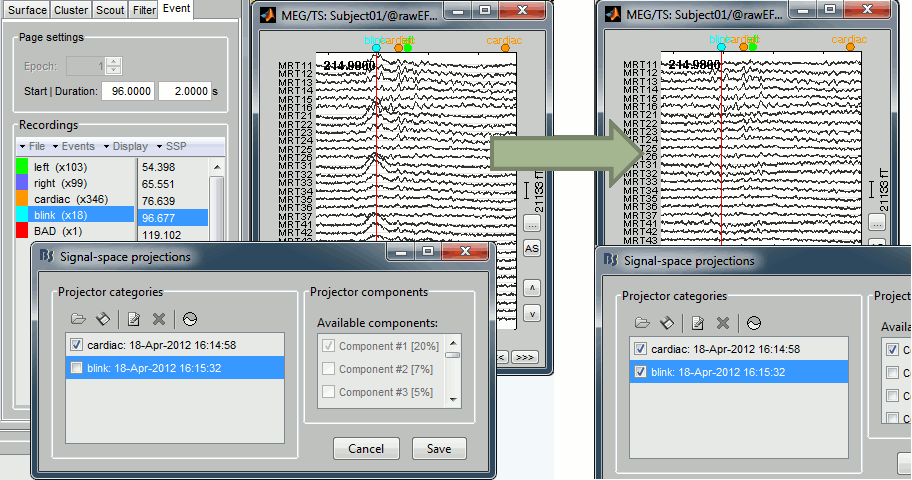The height and width of the screenshot is (480, 912).
Task: Click the edit projector icon in left dialog
Action: tap(134, 319)
